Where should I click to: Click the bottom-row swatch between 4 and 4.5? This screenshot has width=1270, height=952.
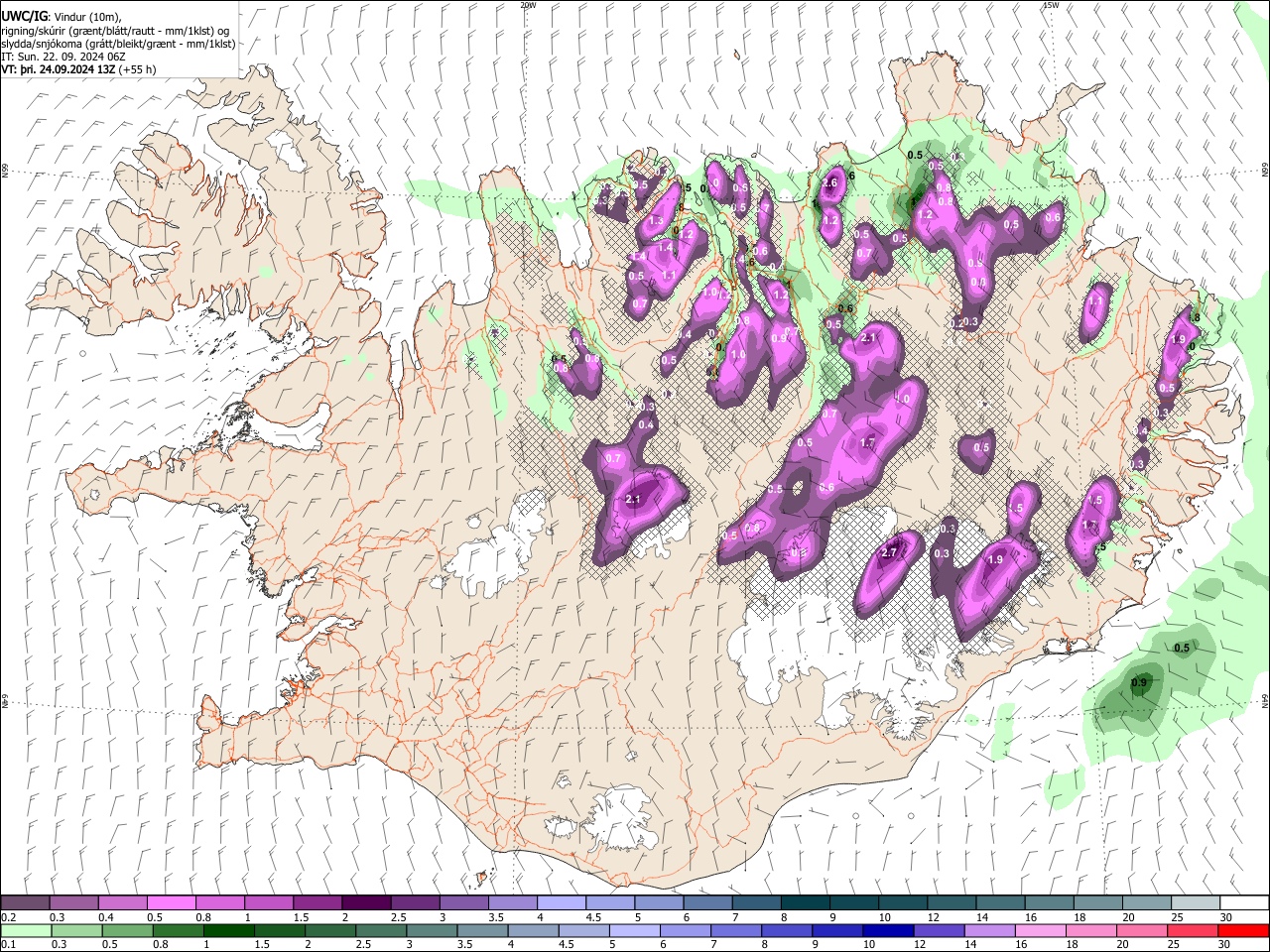pos(533,930)
